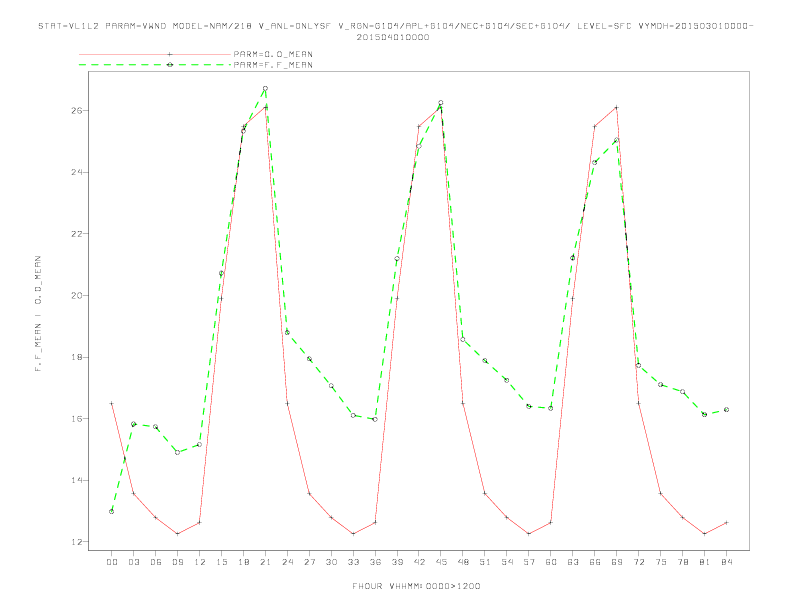Screen dimensions: 792x612
Task: Click the x-axis tick label 69
Action: 617,562
